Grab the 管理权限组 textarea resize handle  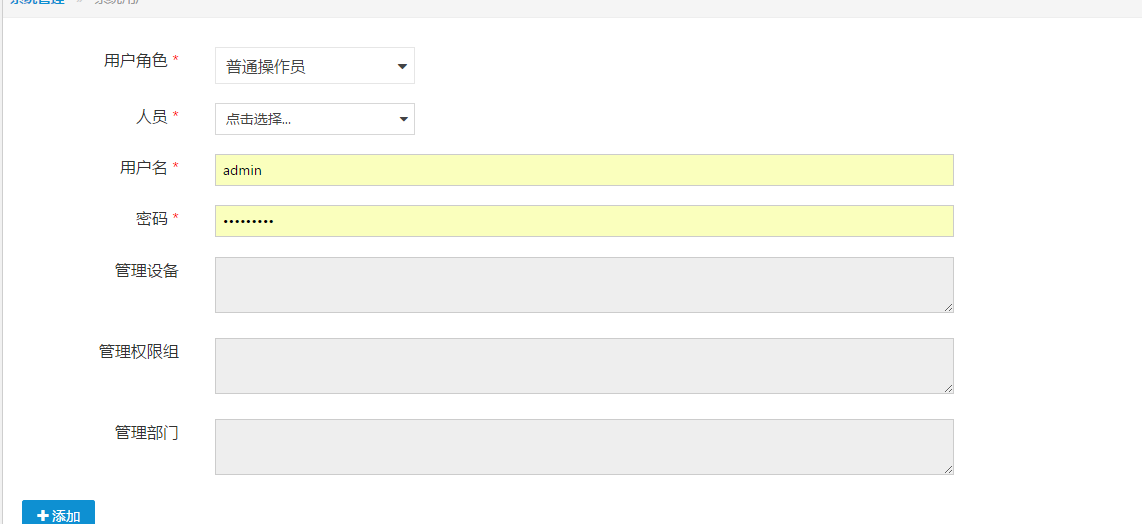tap(948, 388)
